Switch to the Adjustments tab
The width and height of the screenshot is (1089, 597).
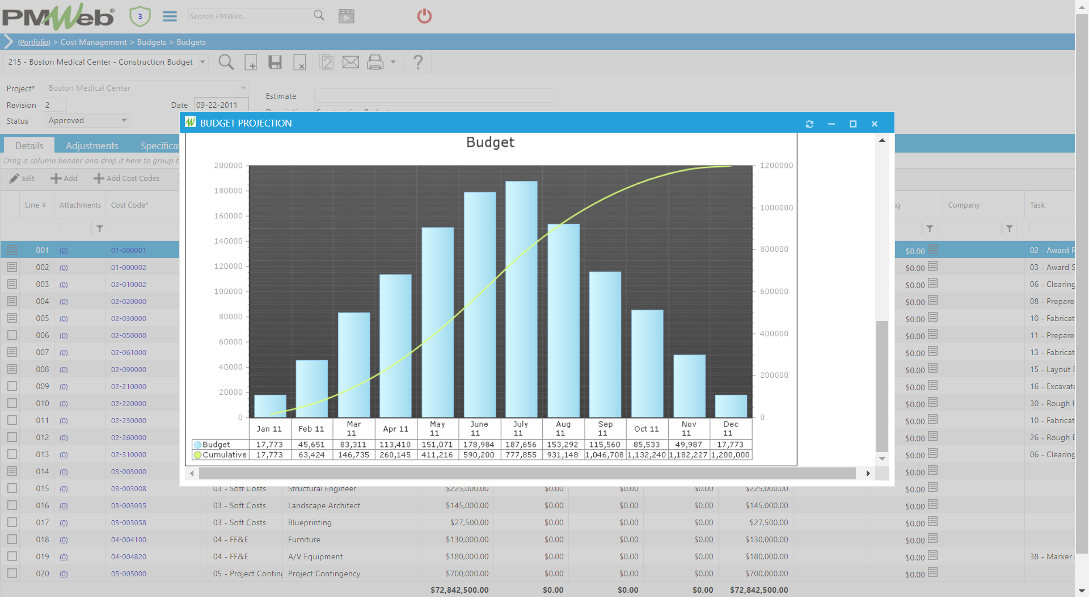point(92,146)
